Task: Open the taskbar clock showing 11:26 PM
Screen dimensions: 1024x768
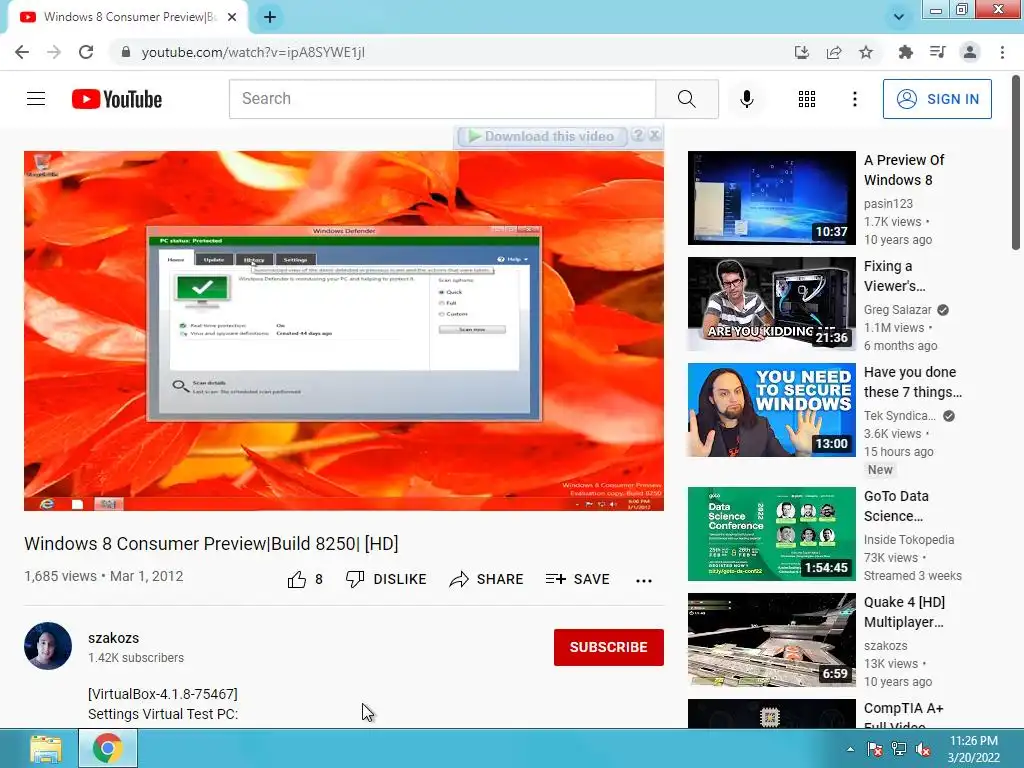Action: click(x=973, y=749)
